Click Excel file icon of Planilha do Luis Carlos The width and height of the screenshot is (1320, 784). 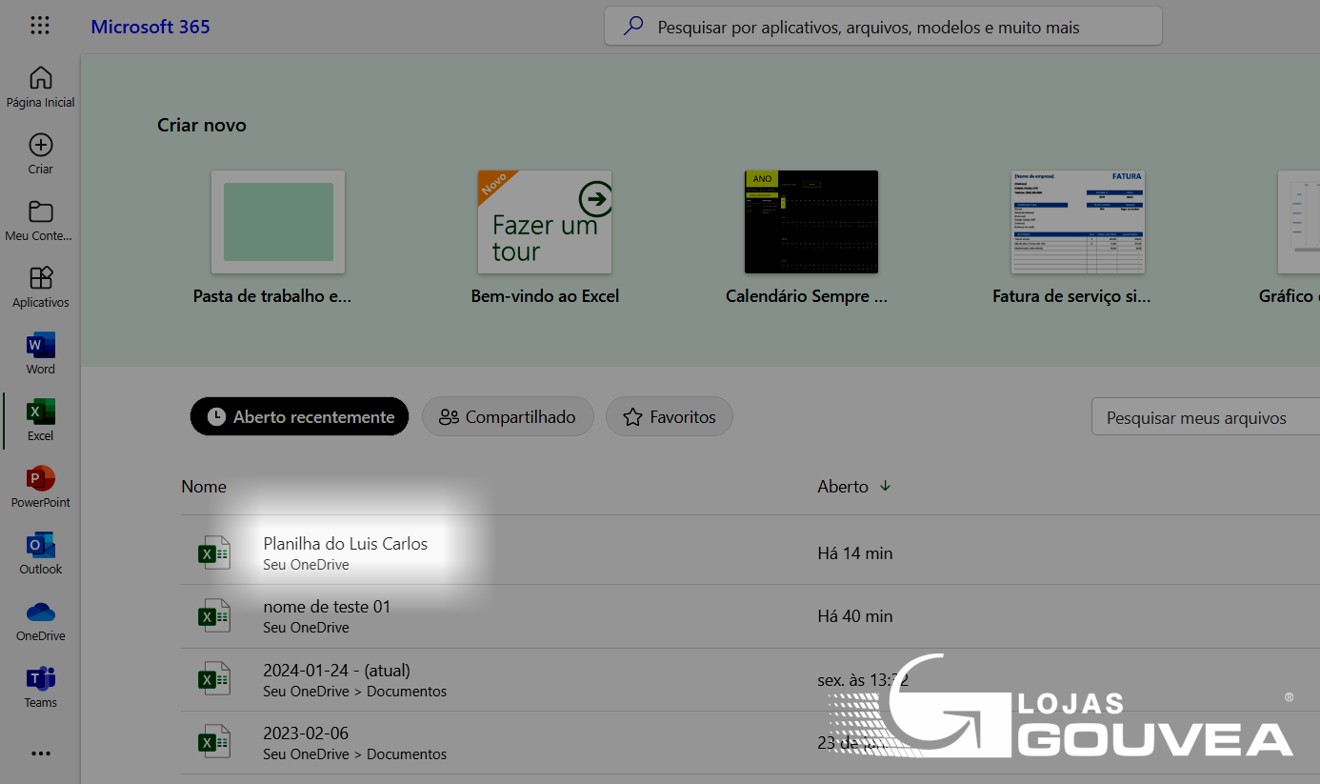(214, 553)
